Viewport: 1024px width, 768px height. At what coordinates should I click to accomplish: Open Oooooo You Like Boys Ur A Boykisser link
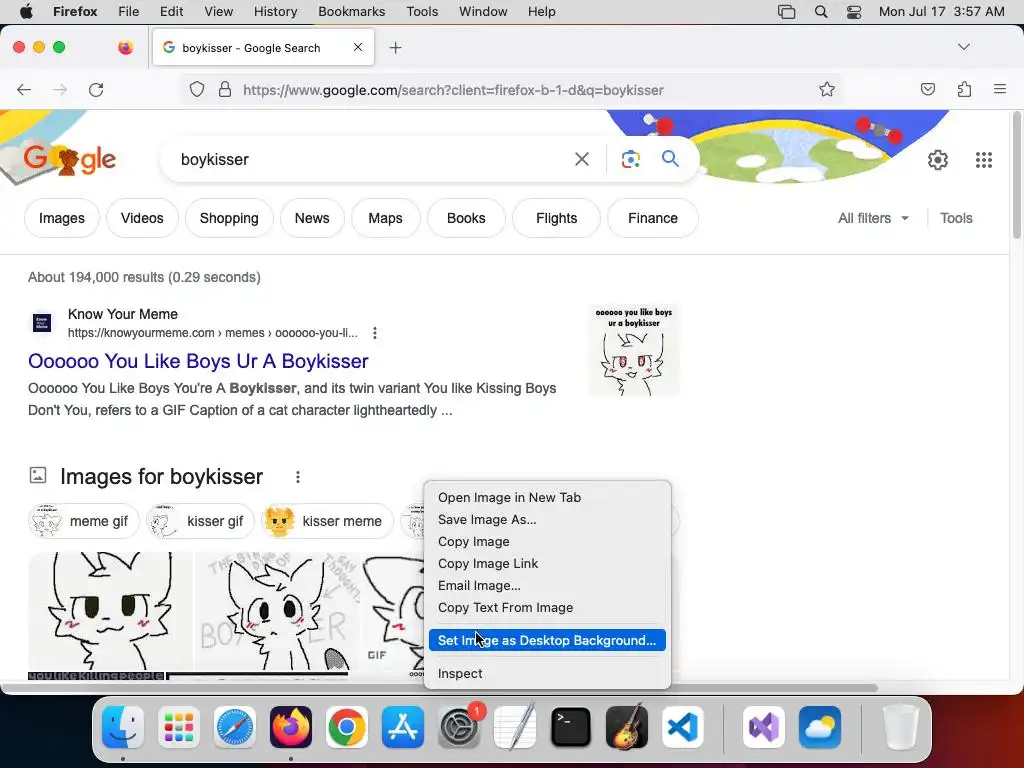(198, 361)
